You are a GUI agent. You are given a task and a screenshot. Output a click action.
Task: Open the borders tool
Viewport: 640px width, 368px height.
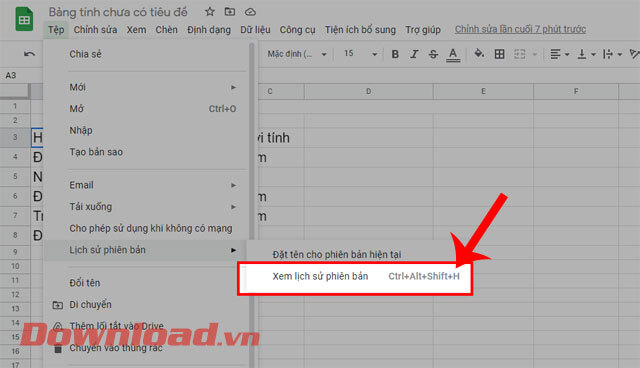(499, 54)
